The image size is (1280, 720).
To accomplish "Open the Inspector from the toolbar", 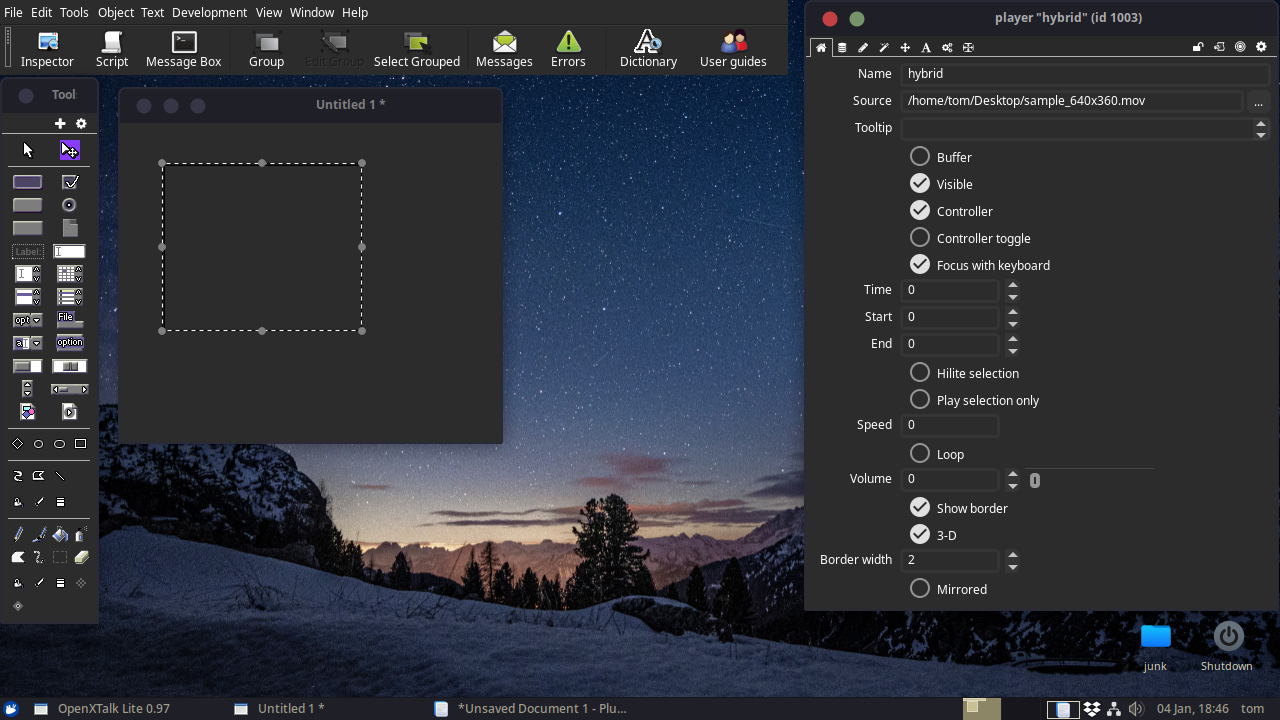I will [x=47, y=48].
